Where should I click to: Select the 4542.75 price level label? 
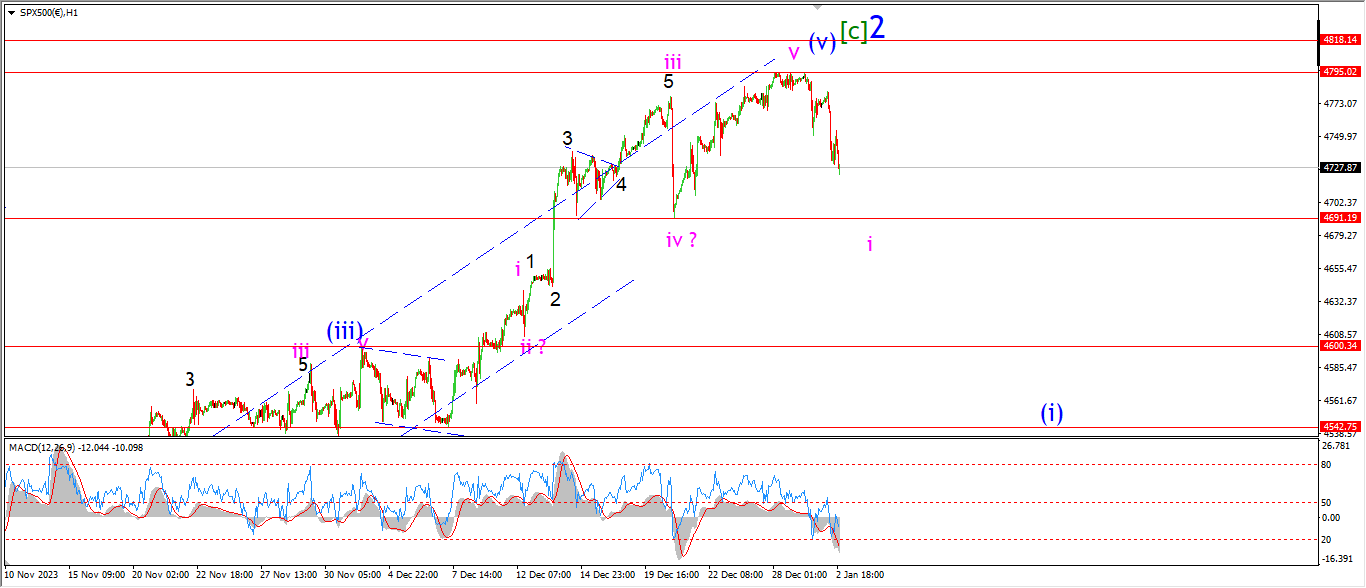(1338, 426)
